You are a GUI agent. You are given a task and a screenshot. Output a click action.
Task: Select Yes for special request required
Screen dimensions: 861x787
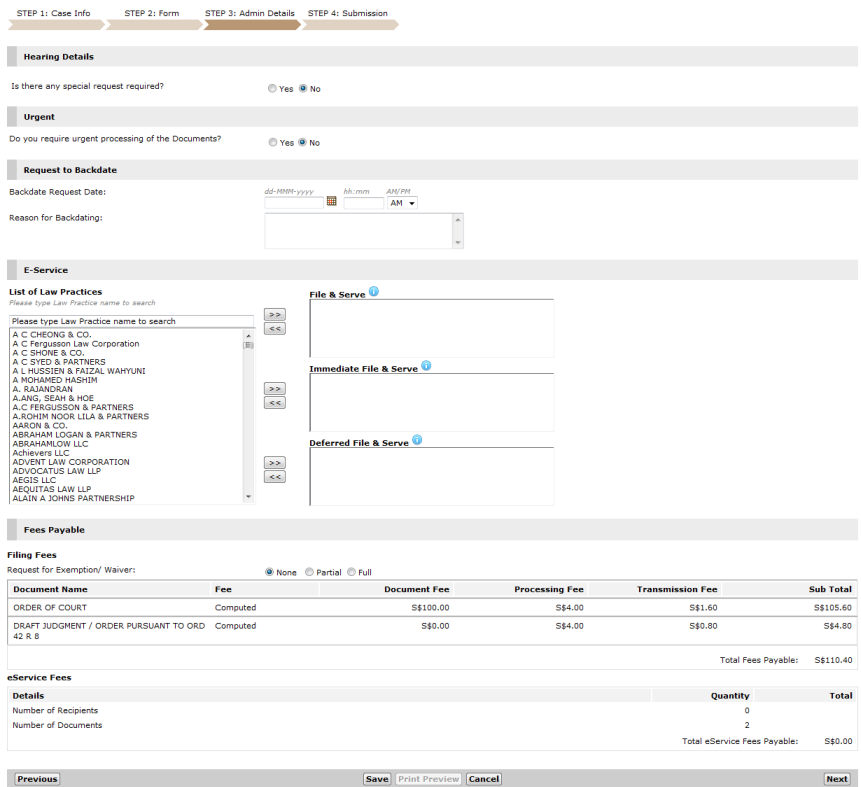point(273,89)
